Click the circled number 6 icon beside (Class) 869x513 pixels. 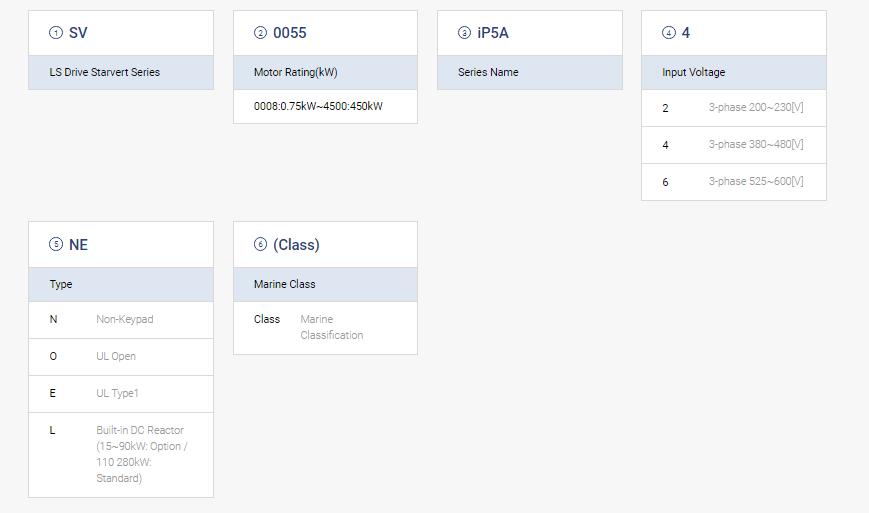pyautogui.click(x=261, y=245)
